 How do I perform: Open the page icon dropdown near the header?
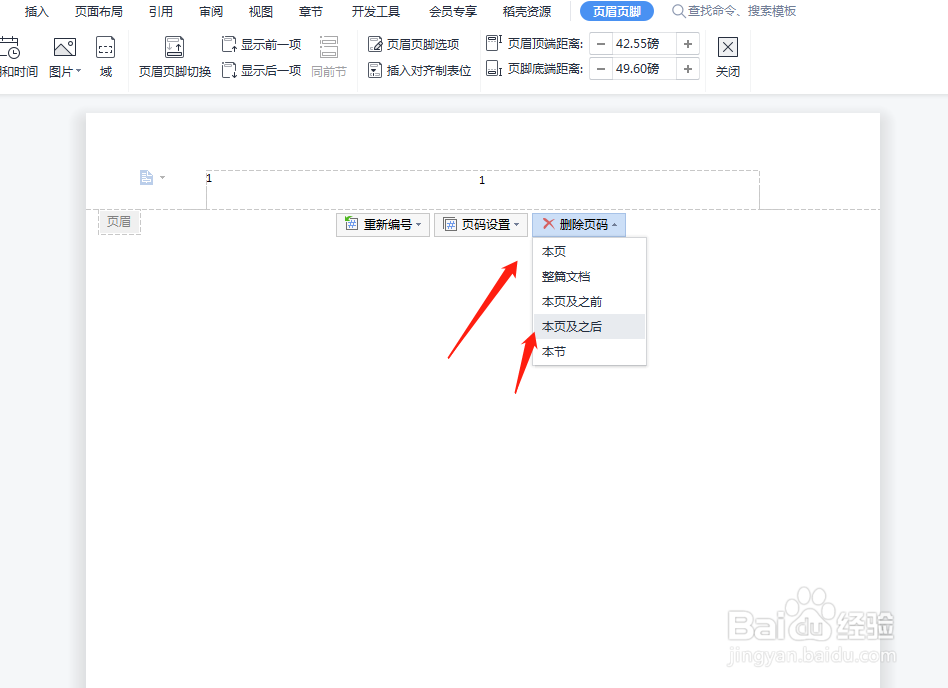tap(162, 177)
